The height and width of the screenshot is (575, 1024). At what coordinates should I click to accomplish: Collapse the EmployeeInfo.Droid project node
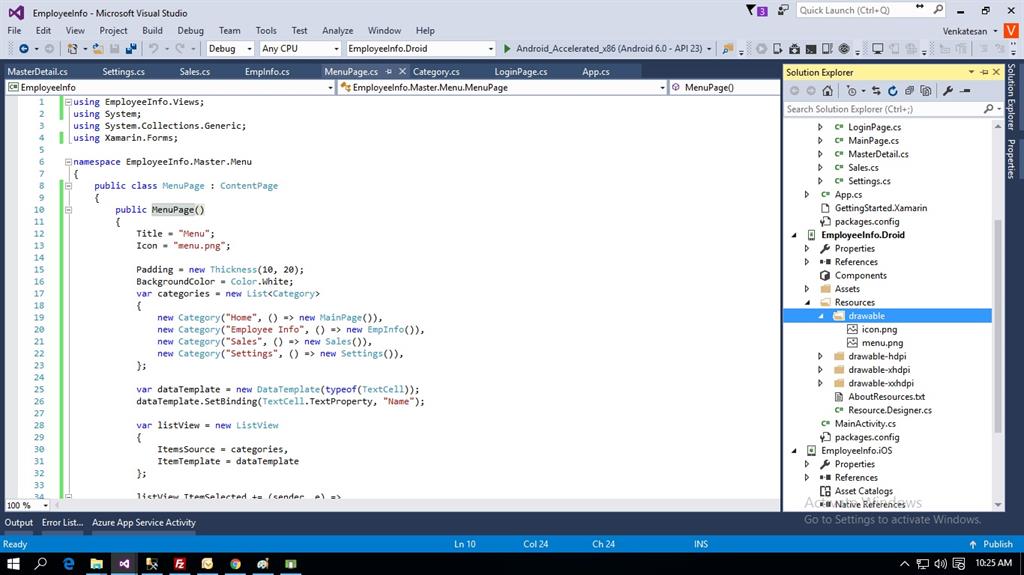[794, 235]
